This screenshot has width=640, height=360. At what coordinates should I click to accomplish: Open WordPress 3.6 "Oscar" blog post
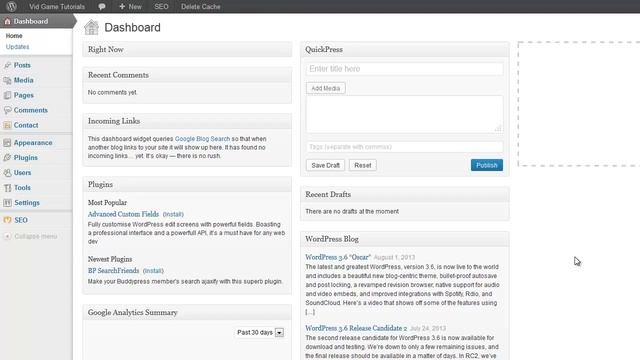(x=338, y=257)
